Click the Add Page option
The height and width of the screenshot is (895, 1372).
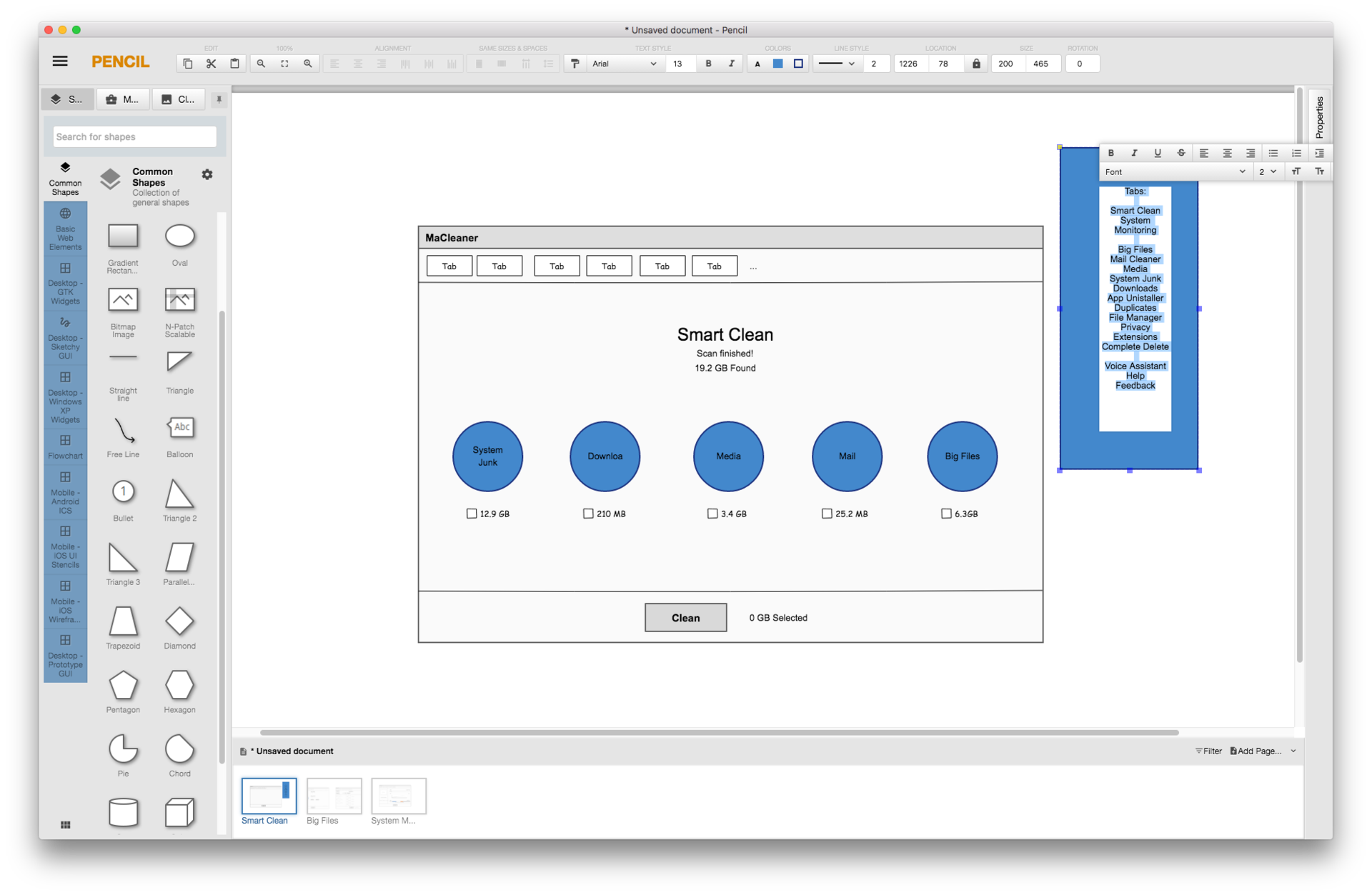tap(1253, 751)
